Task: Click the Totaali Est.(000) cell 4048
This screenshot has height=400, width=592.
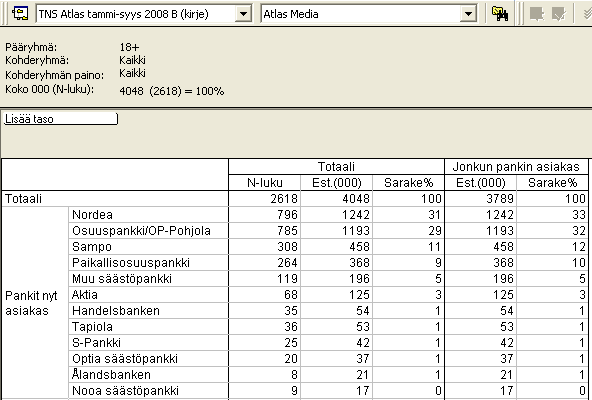Action: [337, 199]
